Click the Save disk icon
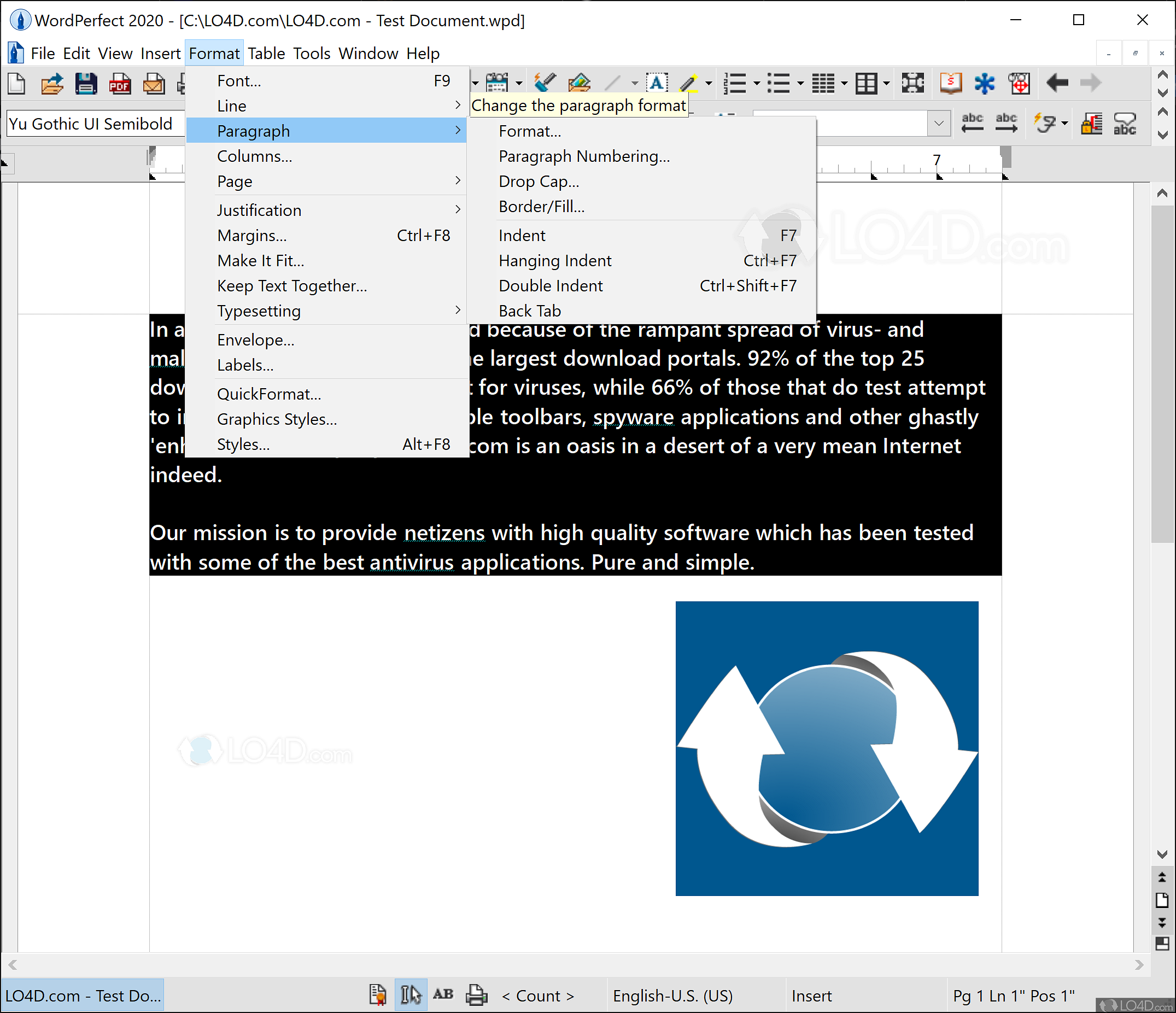Screen dimensions: 1176x1013 tap(86, 84)
